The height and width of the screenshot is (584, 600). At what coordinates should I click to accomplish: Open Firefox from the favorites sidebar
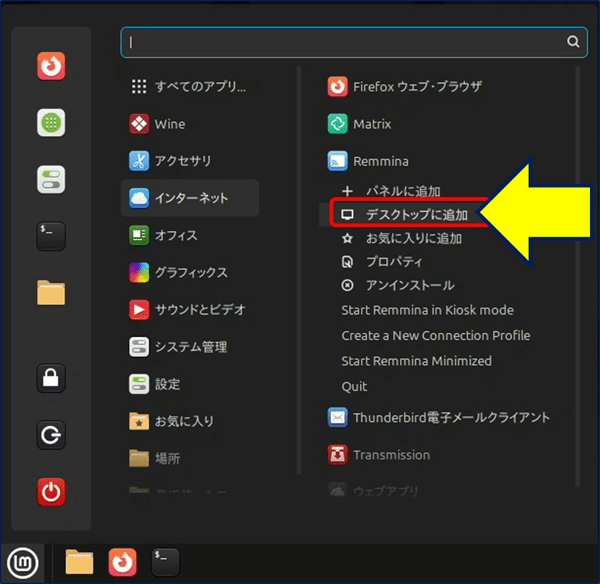51,66
